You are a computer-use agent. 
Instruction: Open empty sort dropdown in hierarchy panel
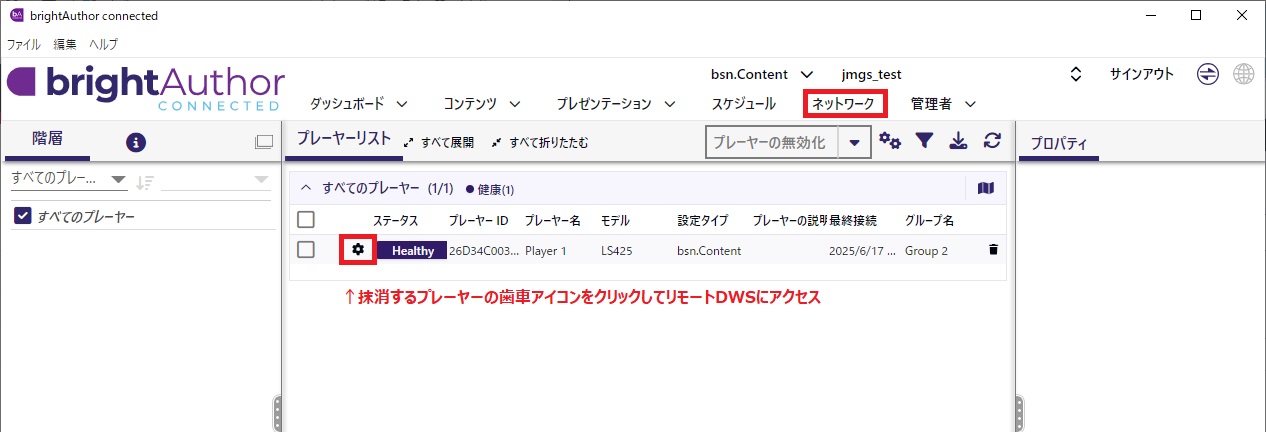[x=215, y=180]
